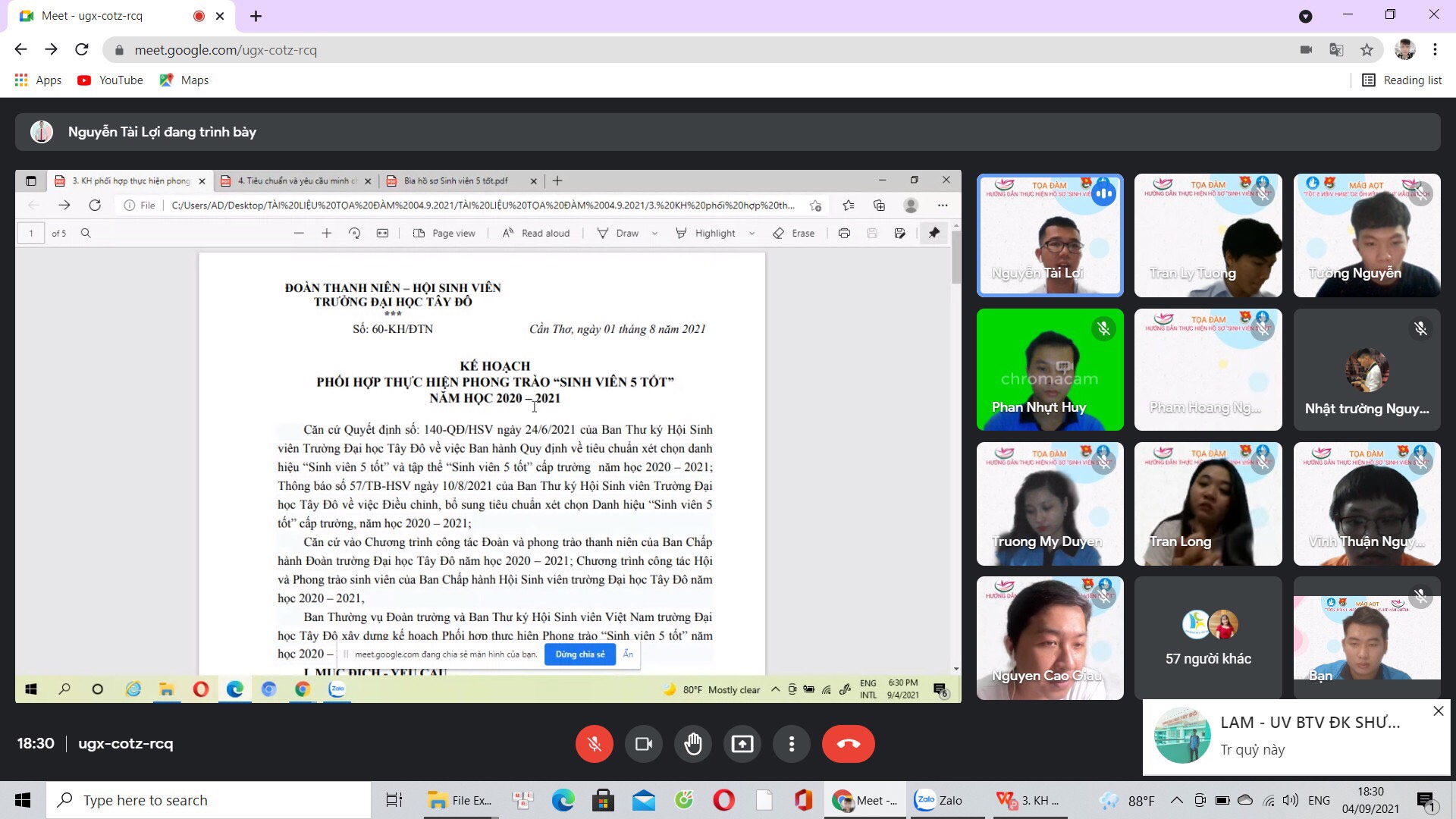This screenshot has height=819, width=1456.
Task: Open the volume control in system tray
Action: point(1290,800)
